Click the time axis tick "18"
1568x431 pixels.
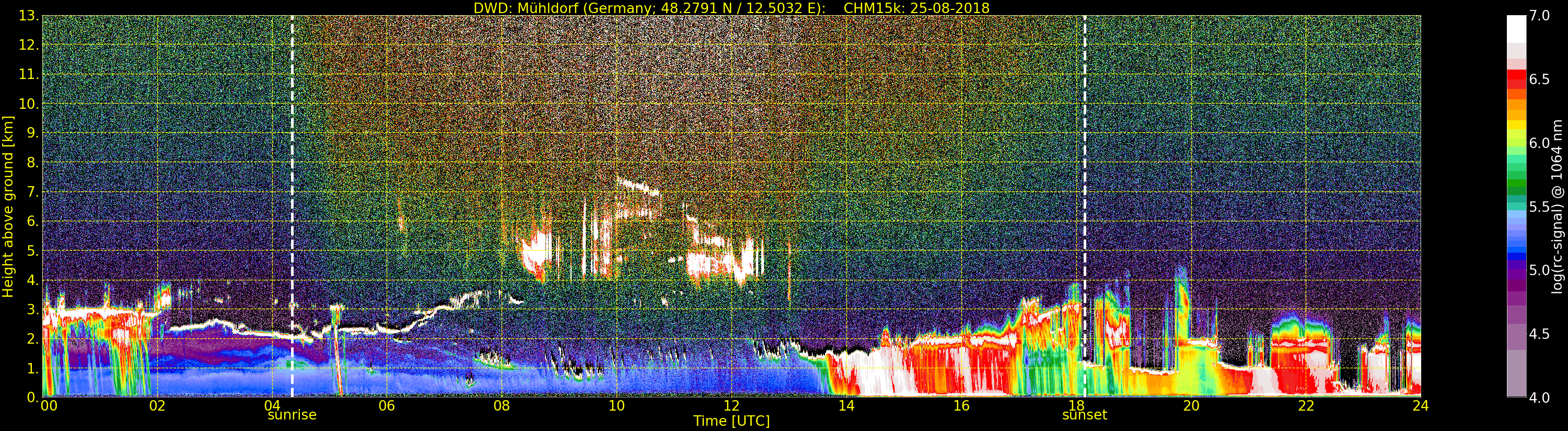point(1076,405)
